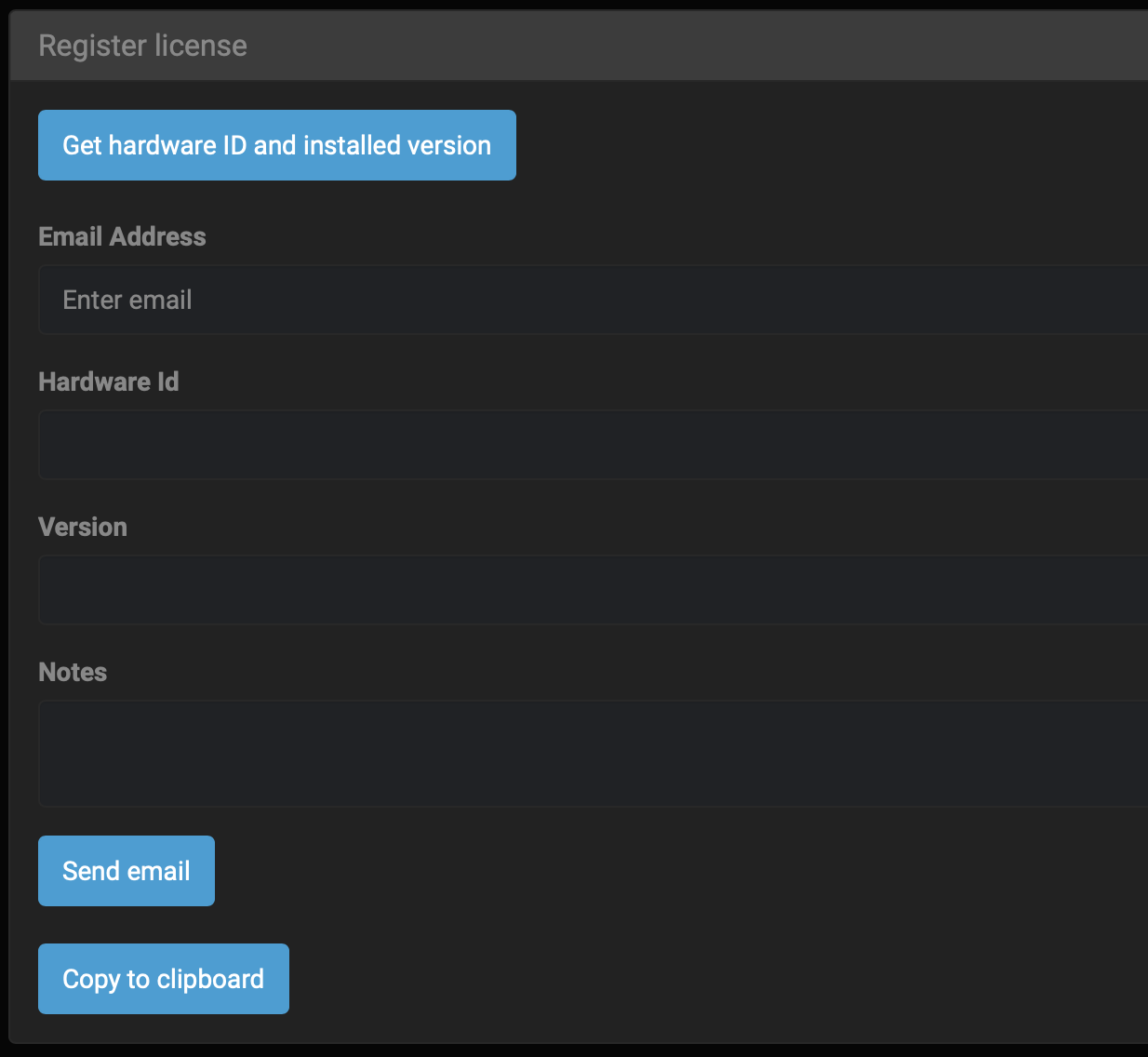Click the Enter email placeholder text
Image resolution: width=1148 pixels, height=1057 pixels.
tap(127, 300)
